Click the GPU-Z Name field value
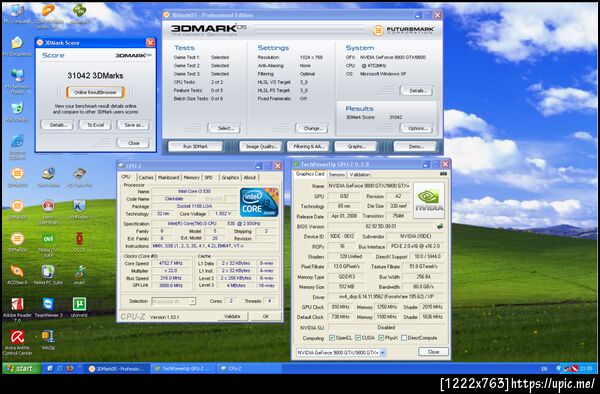 pyautogui.click(x=369, y=186)
